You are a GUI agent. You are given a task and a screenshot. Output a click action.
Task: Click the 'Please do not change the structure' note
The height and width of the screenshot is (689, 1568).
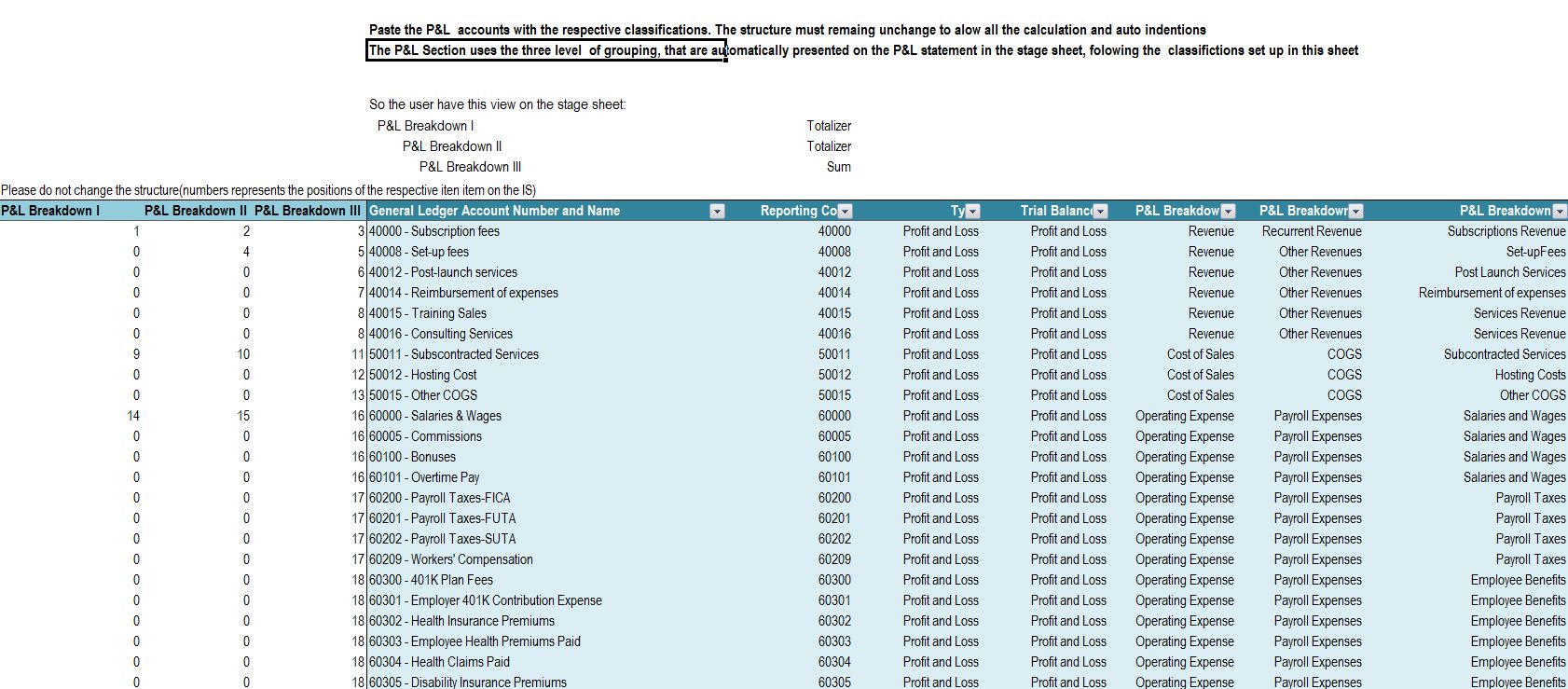(x=268, y=190)
